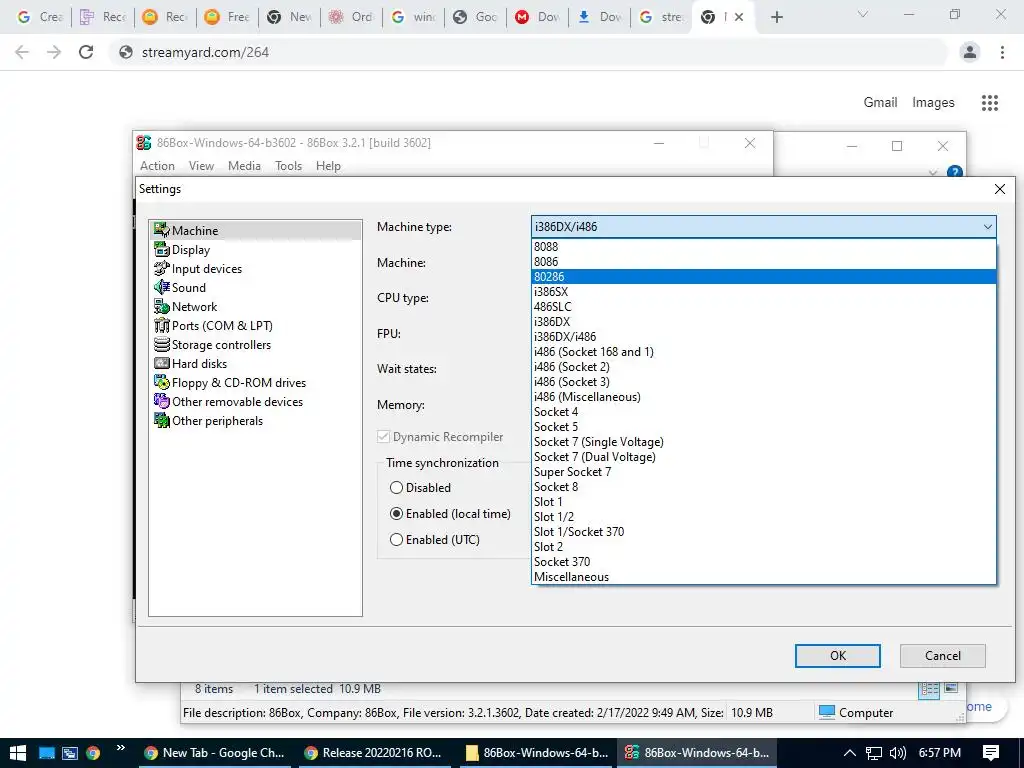Open New Tab - Google Chrome taskbar button

tap(215, 753)
